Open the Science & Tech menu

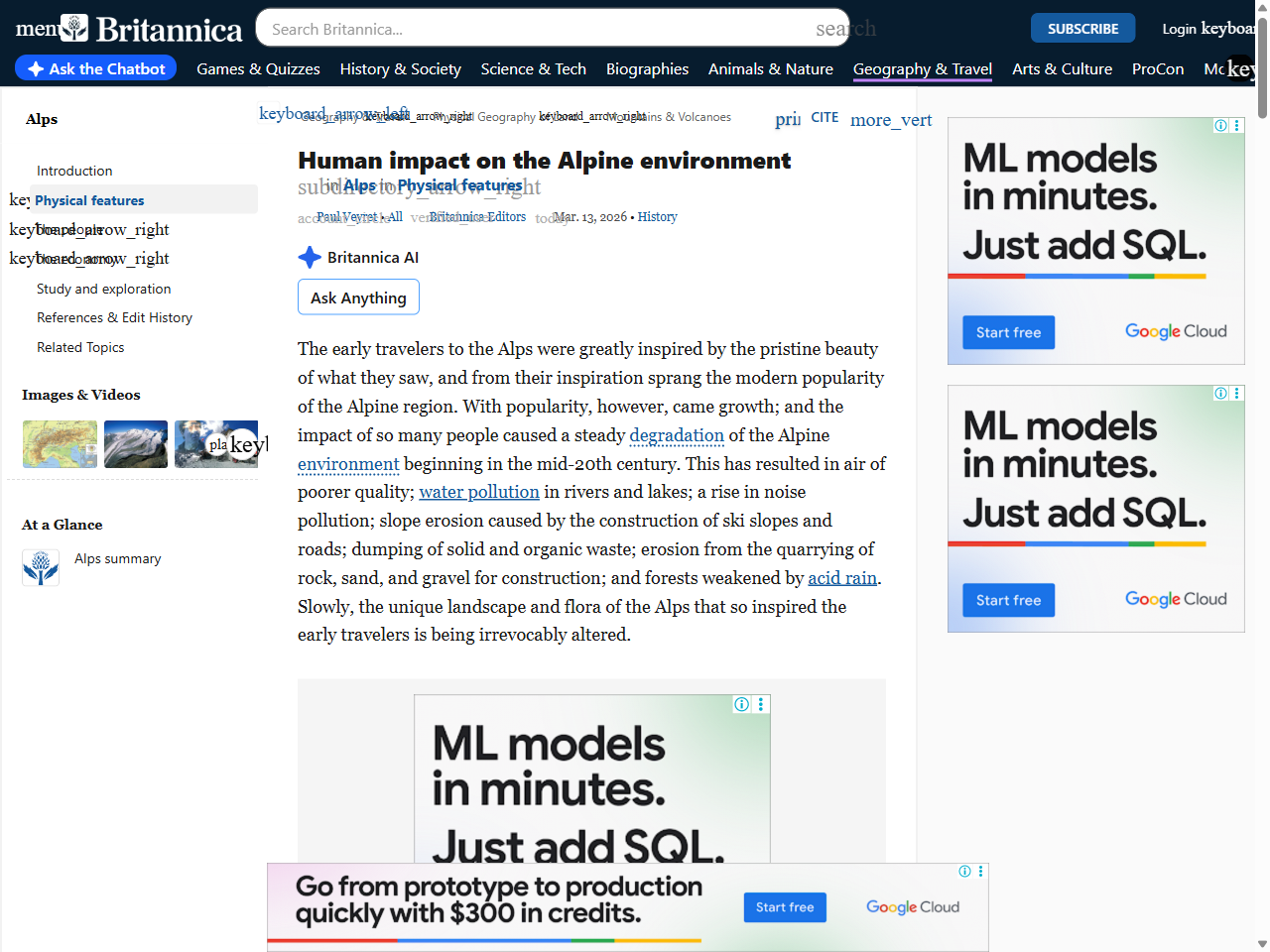(x=533, y=69)
